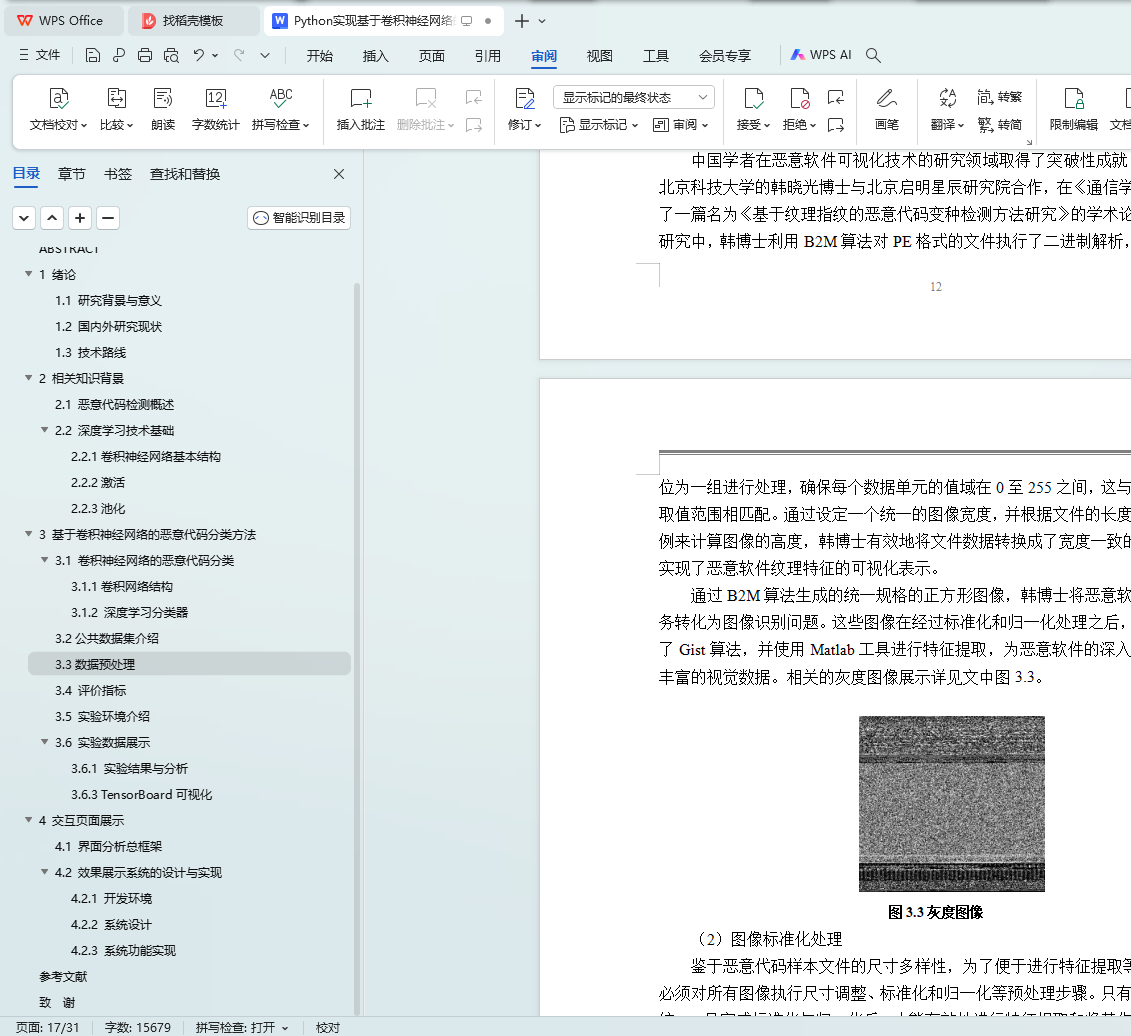Start 朗读 read aloud
Screen dimensions: 1131x1036
pos(163,109)
